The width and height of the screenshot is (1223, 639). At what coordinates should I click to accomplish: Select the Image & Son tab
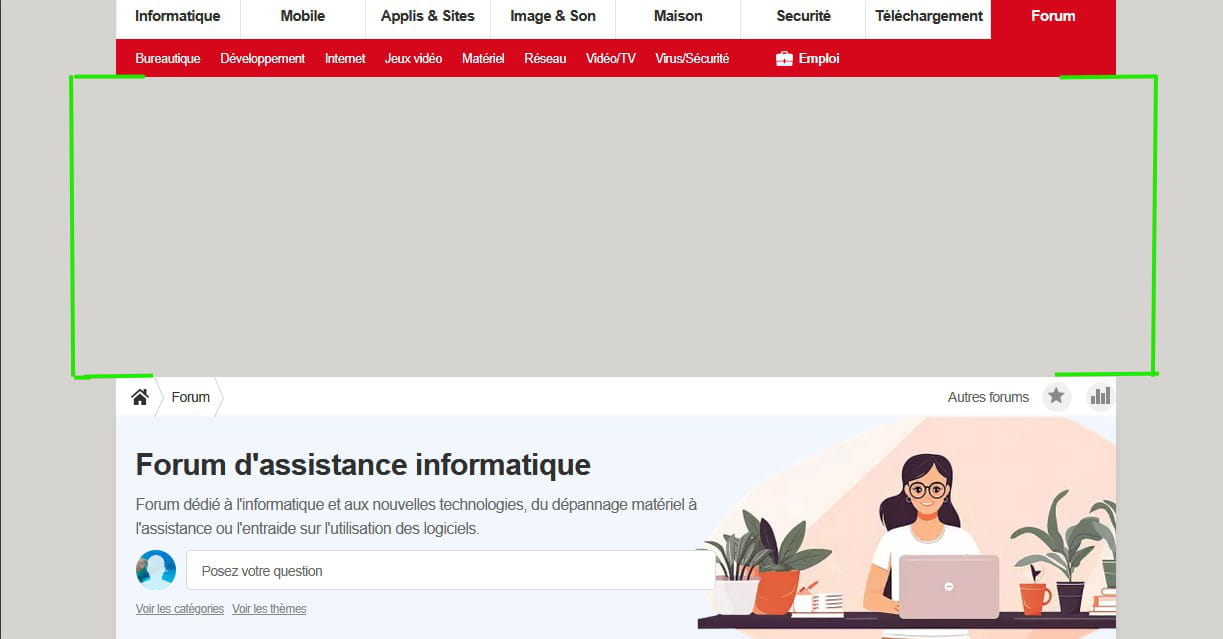pos(553,16)
